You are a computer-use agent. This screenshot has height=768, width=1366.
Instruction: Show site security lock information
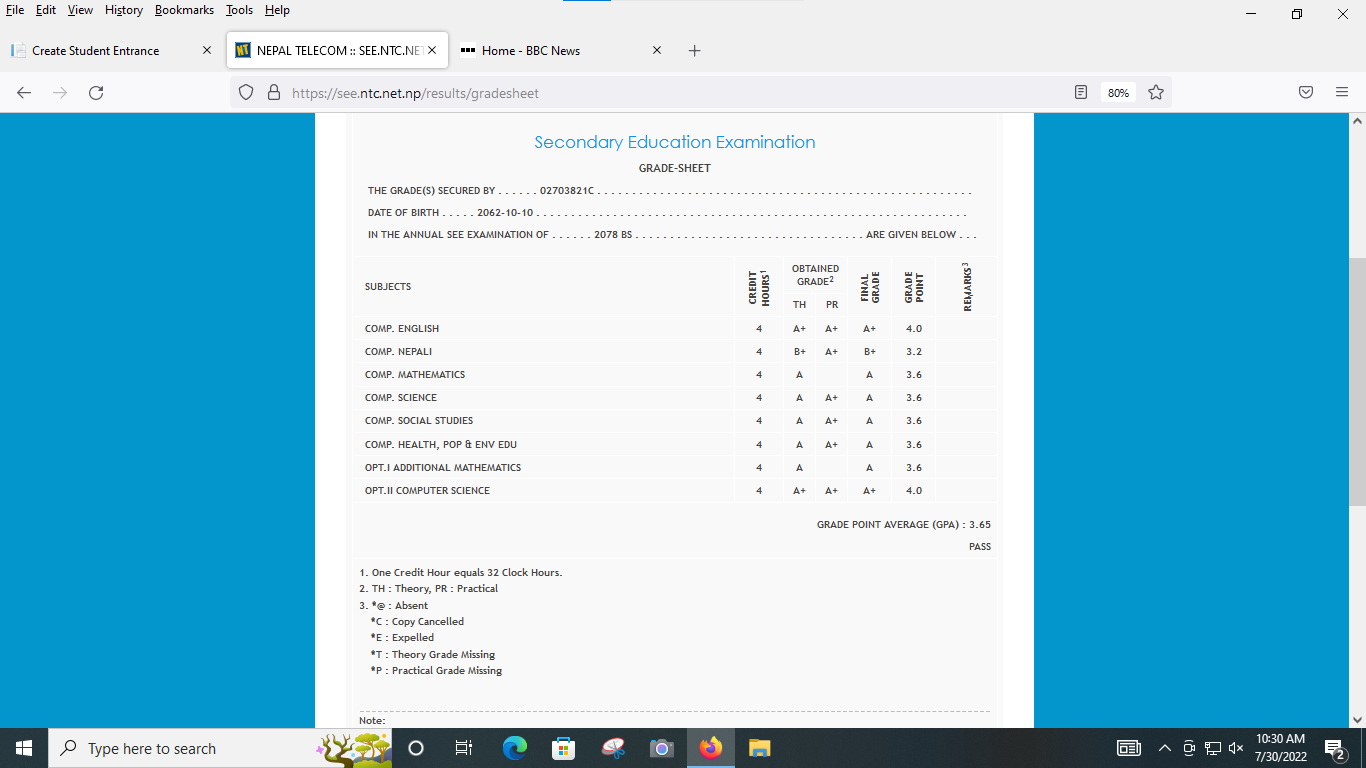tap(273, 93)
